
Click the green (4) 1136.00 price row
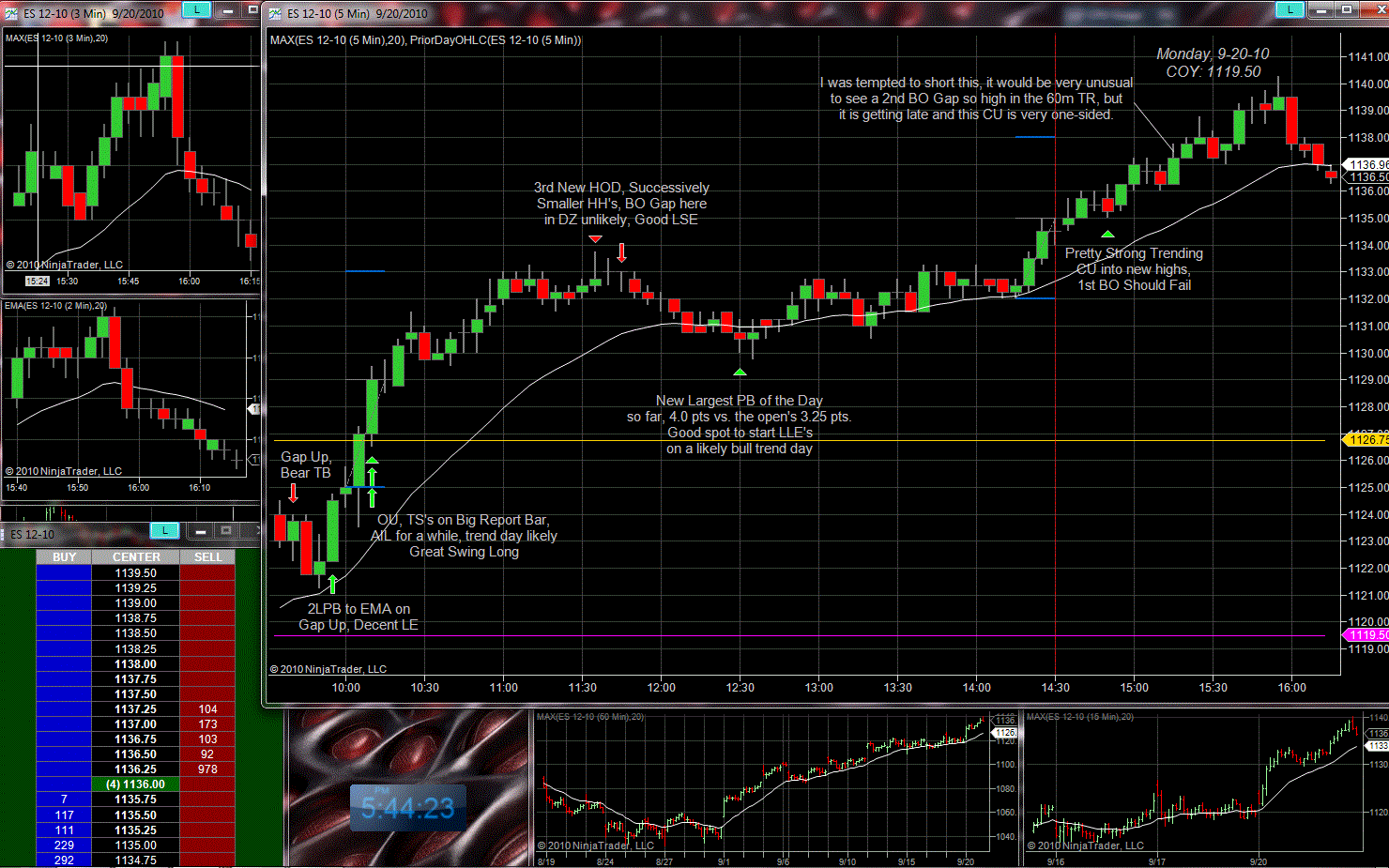[x=135, y=784]
